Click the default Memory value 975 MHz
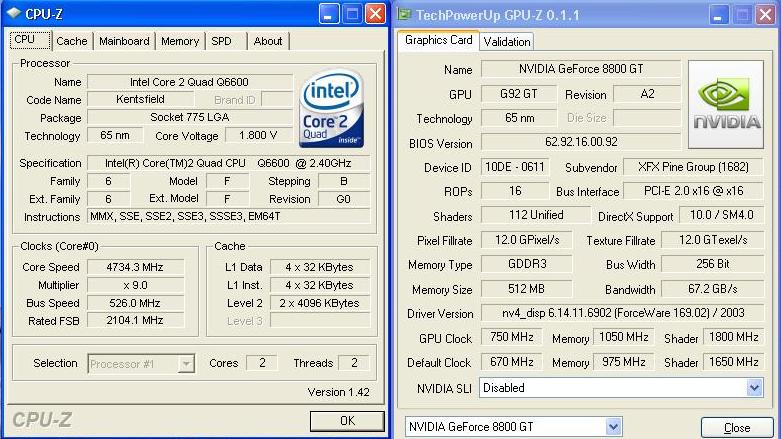The image size is (781, 439). point(624,362)
